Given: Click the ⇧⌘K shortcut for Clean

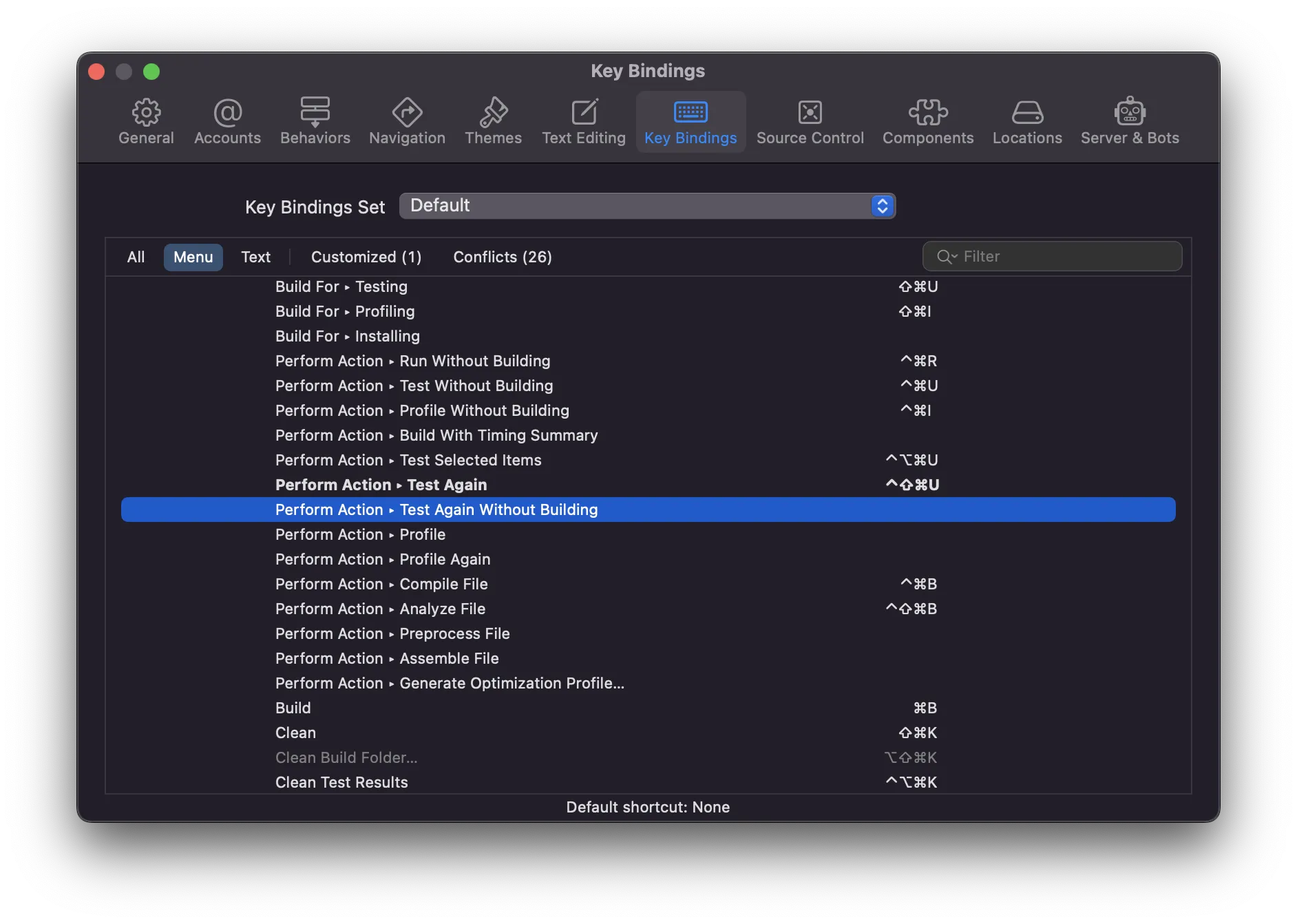Looking at the screenshot, I should 918,733.
